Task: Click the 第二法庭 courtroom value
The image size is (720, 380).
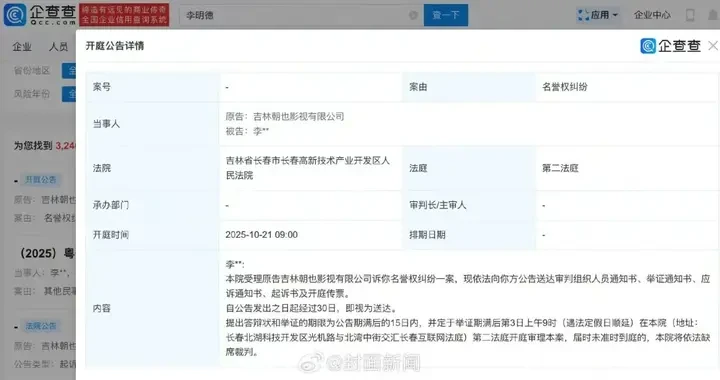Action: coord(560,168)
